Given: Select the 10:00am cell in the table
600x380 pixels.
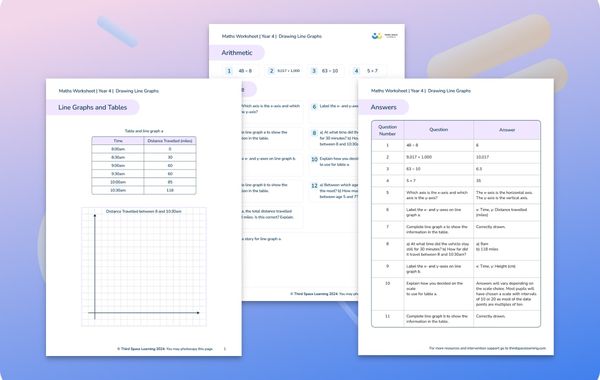Looking at the screenshot, I should coord(118,182).
